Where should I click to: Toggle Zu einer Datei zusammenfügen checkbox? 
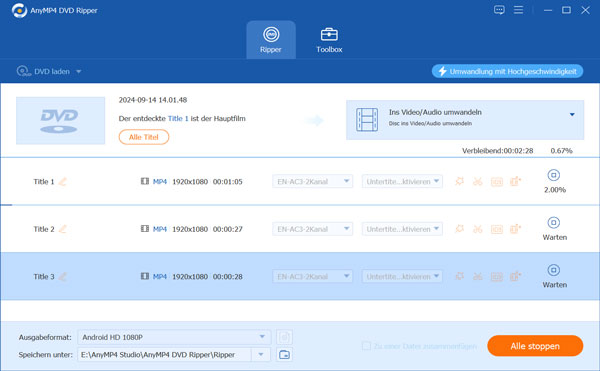click(366, 346)
